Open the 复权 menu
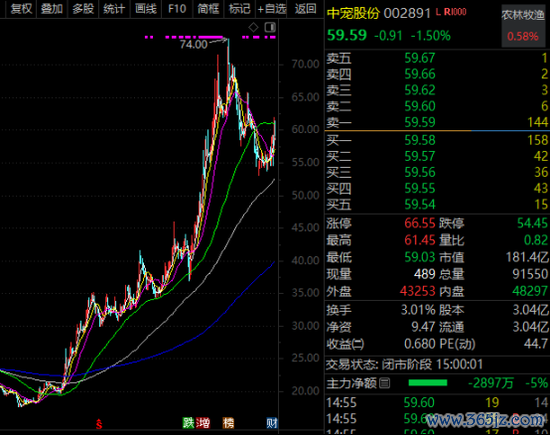This screenshot has width=550, height=435. pyautogui.click(x=21, y=8)
